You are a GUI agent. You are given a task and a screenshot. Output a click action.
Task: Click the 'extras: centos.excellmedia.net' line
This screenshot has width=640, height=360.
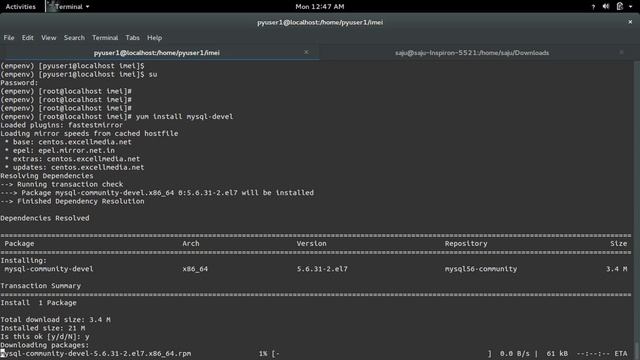click(72, 159)
